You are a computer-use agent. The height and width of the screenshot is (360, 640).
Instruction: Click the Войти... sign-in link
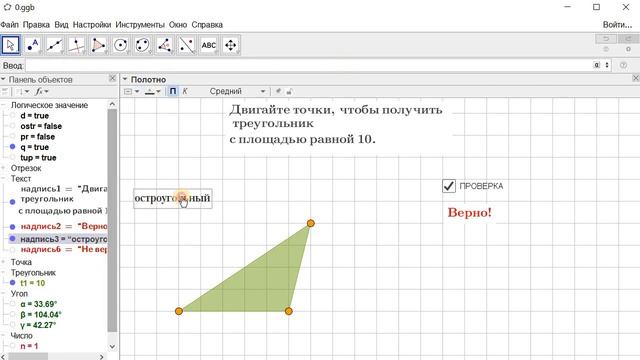tap(617, 24)
